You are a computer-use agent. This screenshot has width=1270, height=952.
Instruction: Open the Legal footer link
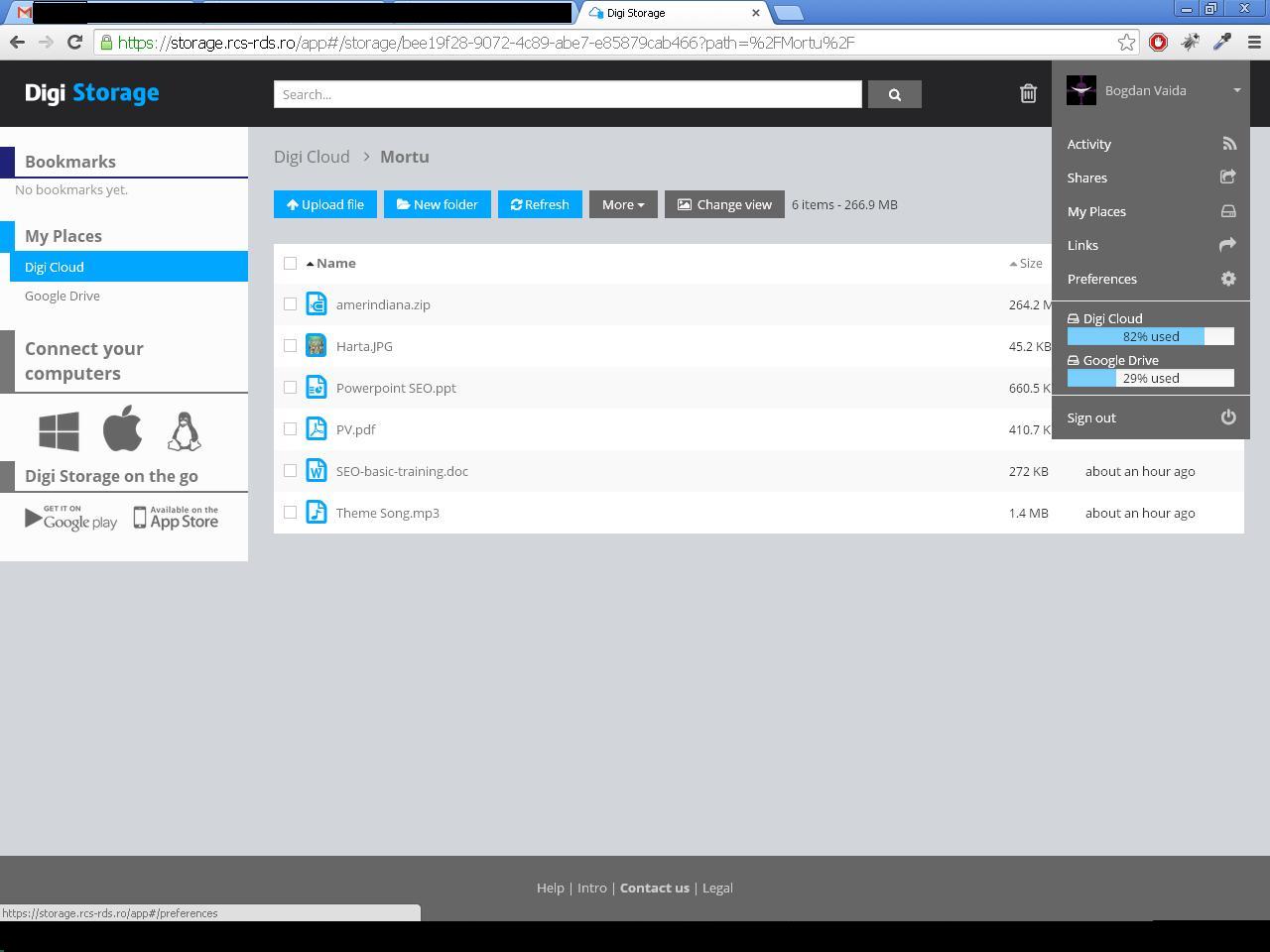[x=717, y=888]
